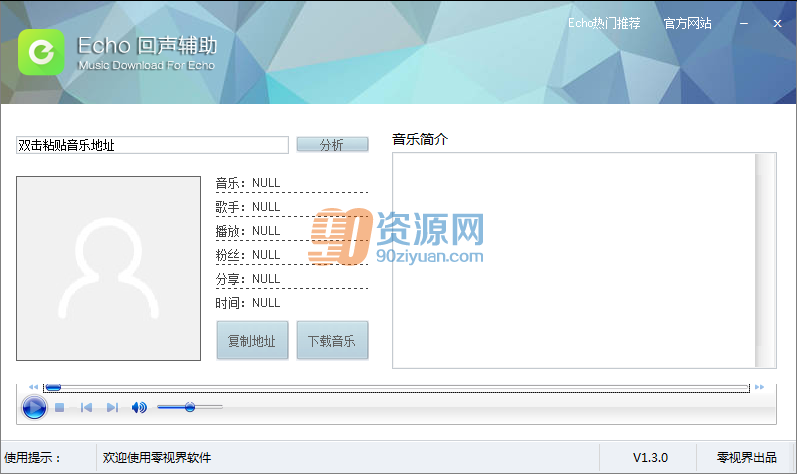Click the 分享：NULL text

[x=248, y=279]
